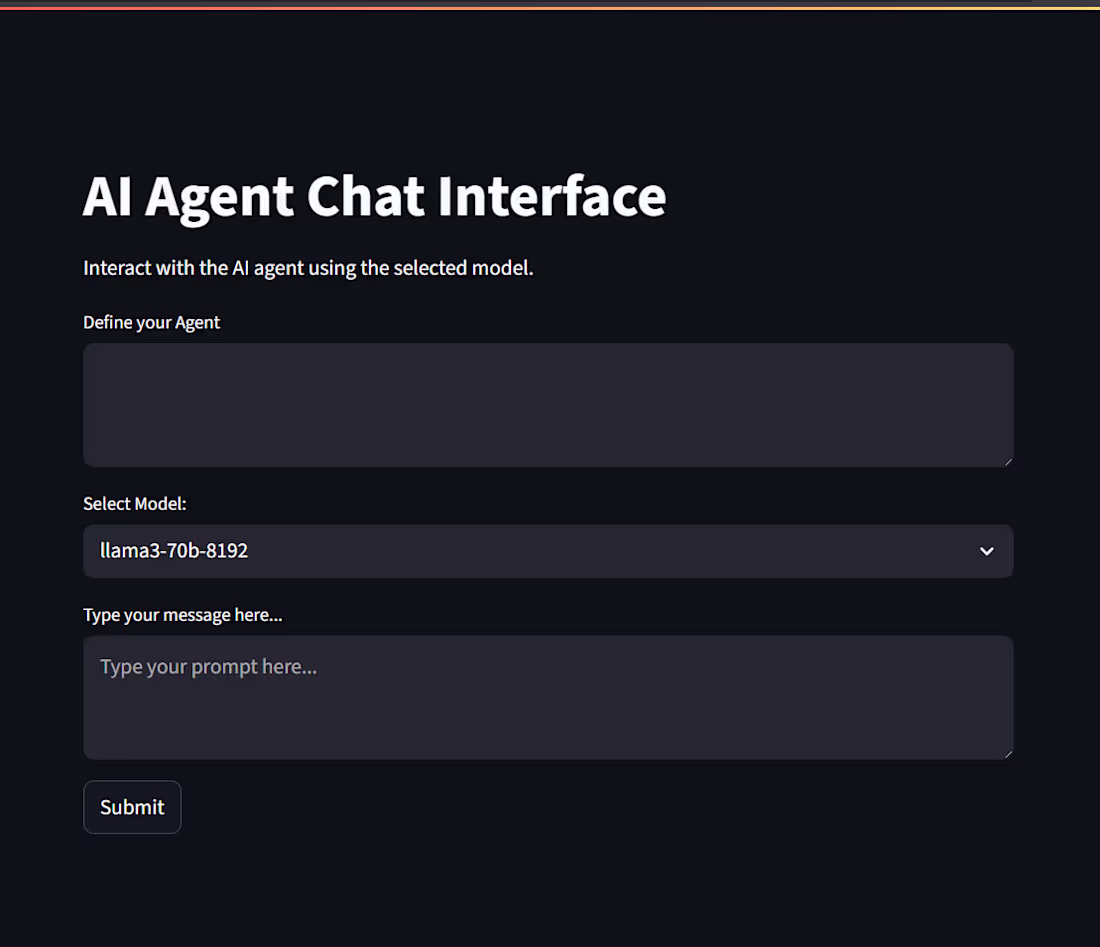
Task: Click the model name shown in the selector
Action: [174, 551]
